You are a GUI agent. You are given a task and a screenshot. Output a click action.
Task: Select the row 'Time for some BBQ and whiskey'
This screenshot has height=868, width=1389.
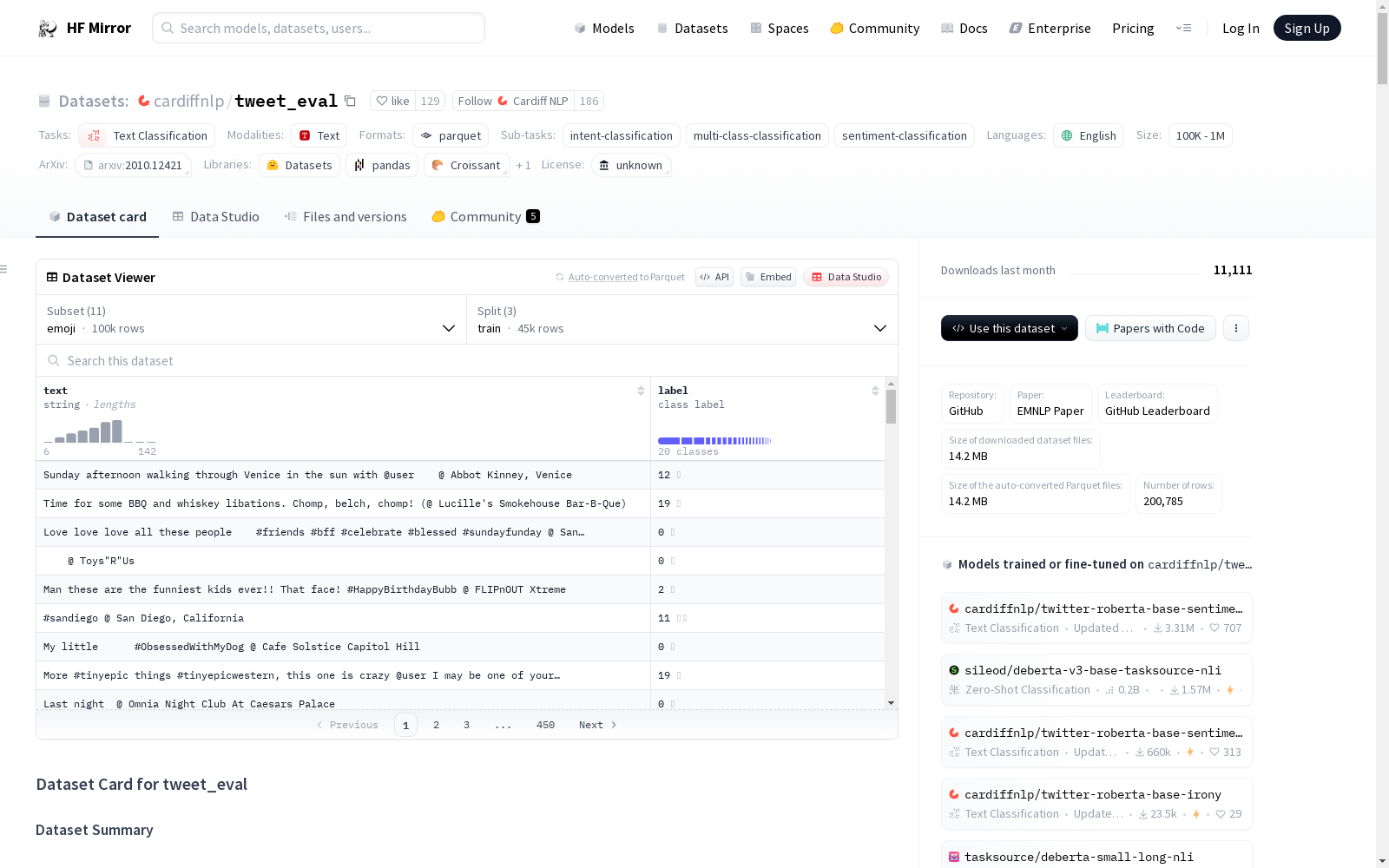click(461, 503)
